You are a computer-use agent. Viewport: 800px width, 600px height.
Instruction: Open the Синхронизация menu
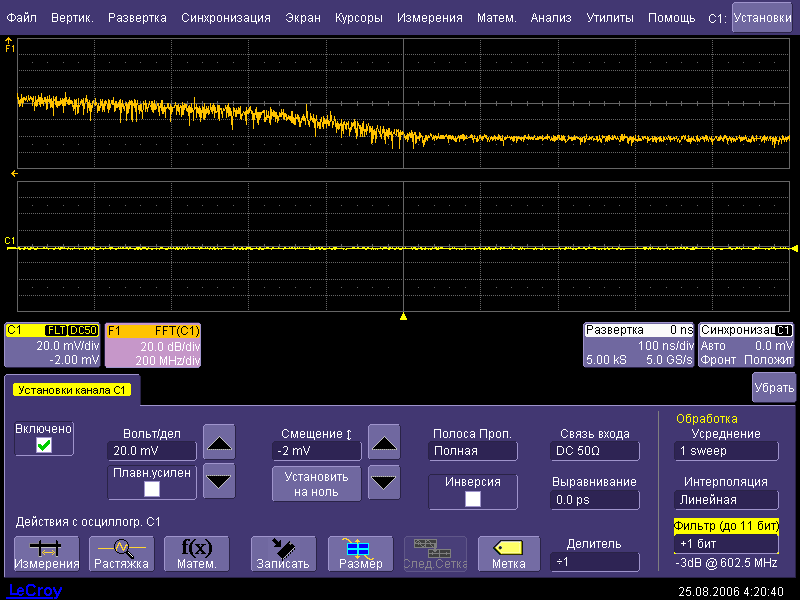pos(226,18)
